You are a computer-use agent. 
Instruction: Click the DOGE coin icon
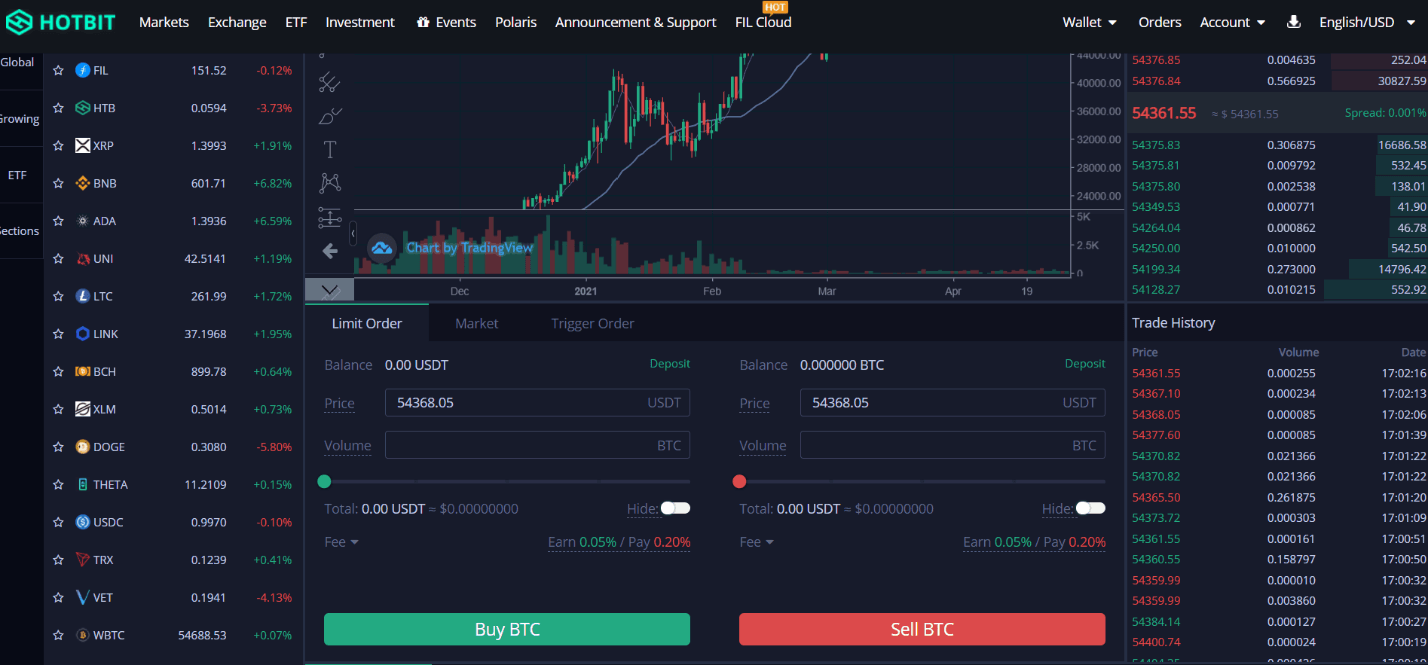point(83,447)
